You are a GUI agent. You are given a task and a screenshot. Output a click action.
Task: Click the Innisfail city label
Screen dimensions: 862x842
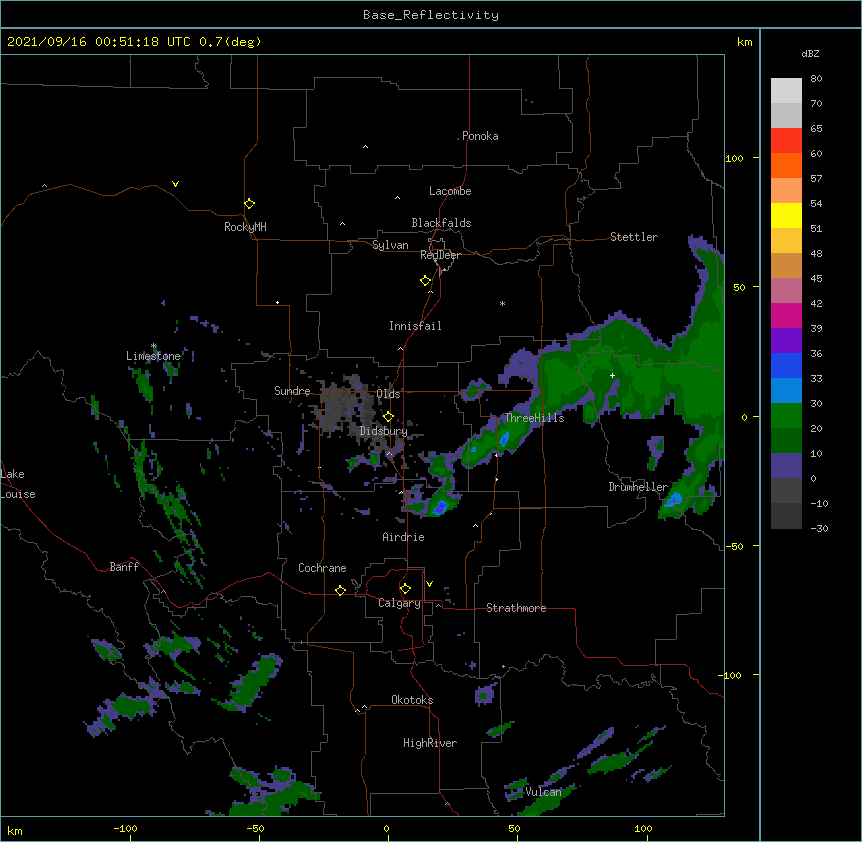click(415, 326)
